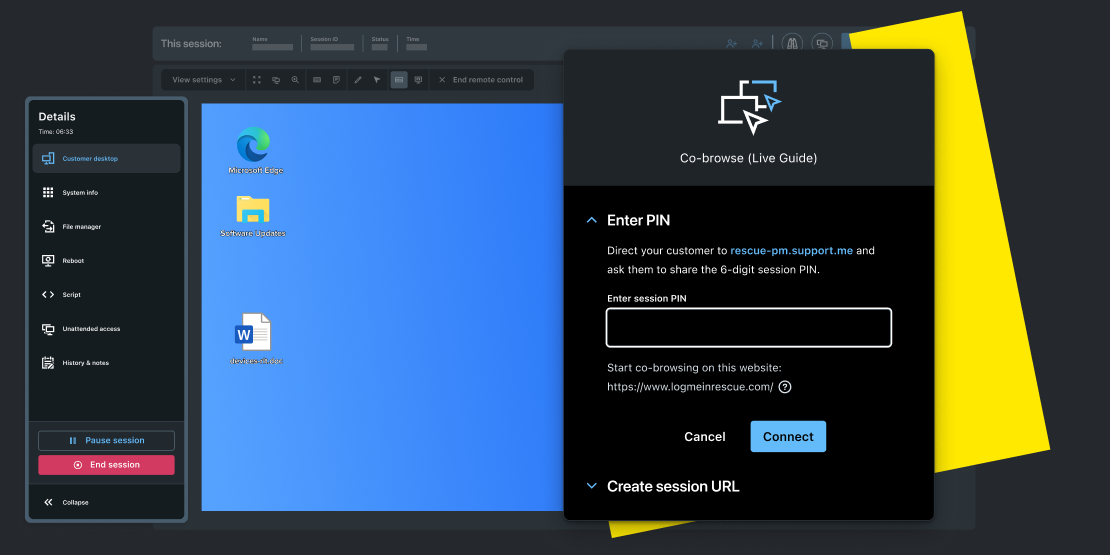Click the zoom magnifier toolbar icon

tap(295, 80)
